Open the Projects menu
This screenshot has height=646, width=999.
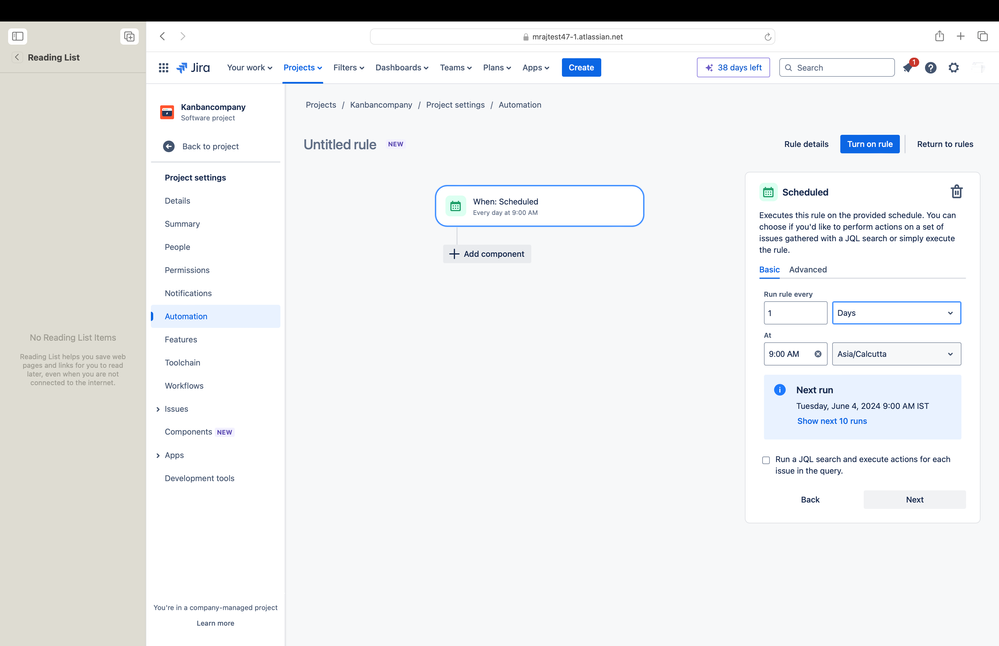point(303,68)
